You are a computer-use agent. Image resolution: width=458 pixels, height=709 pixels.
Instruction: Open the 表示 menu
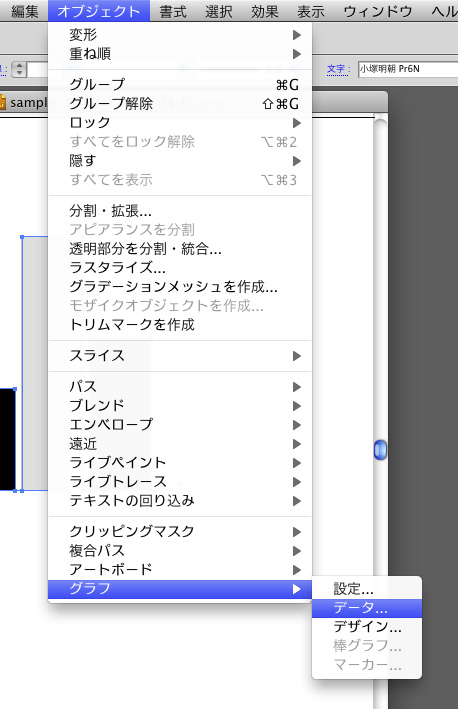point(311,11)
